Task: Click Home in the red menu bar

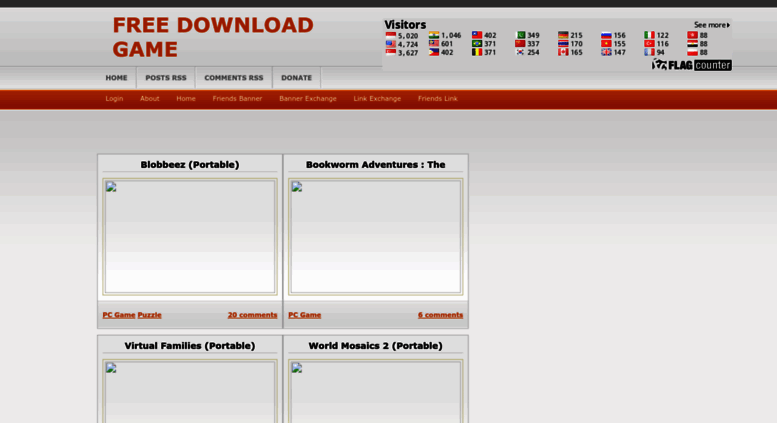Action: [x=186, y=99]
